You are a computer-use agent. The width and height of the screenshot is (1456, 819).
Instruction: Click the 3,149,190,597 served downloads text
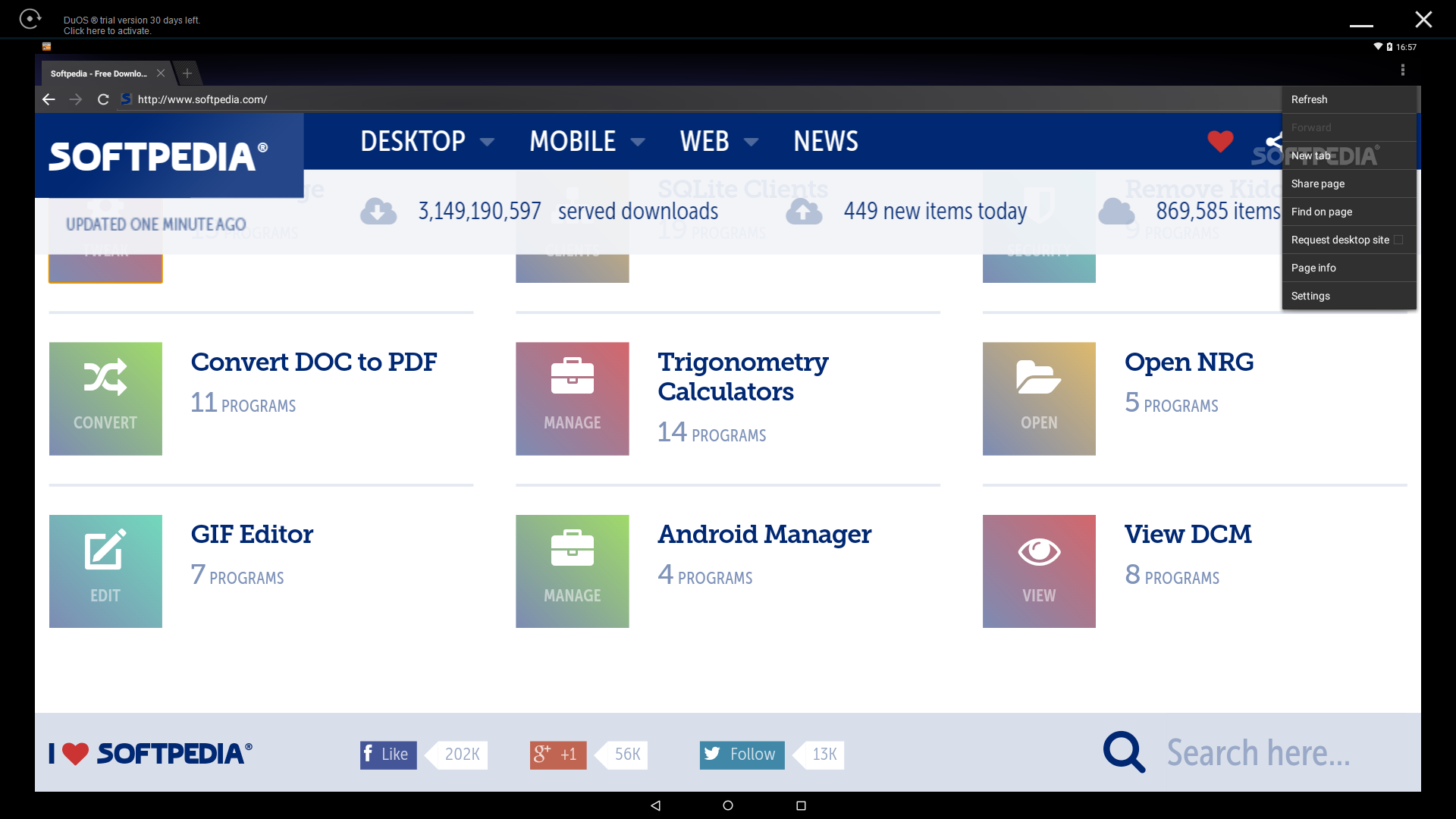568,212
